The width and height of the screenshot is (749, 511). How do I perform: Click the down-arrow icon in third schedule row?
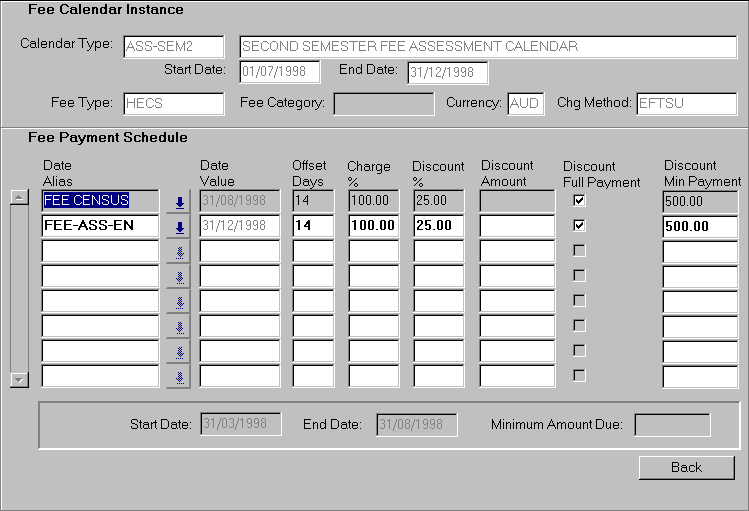point(179,252)
